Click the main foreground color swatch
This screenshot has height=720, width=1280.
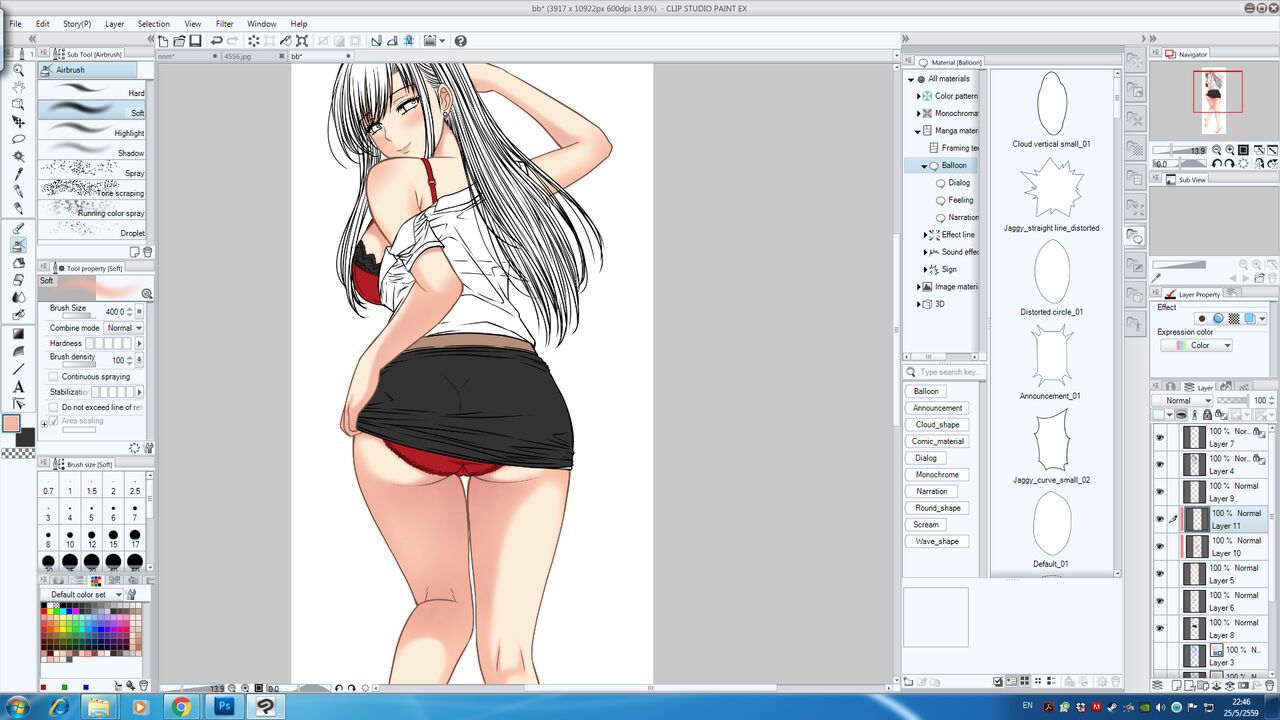[11, 423]
